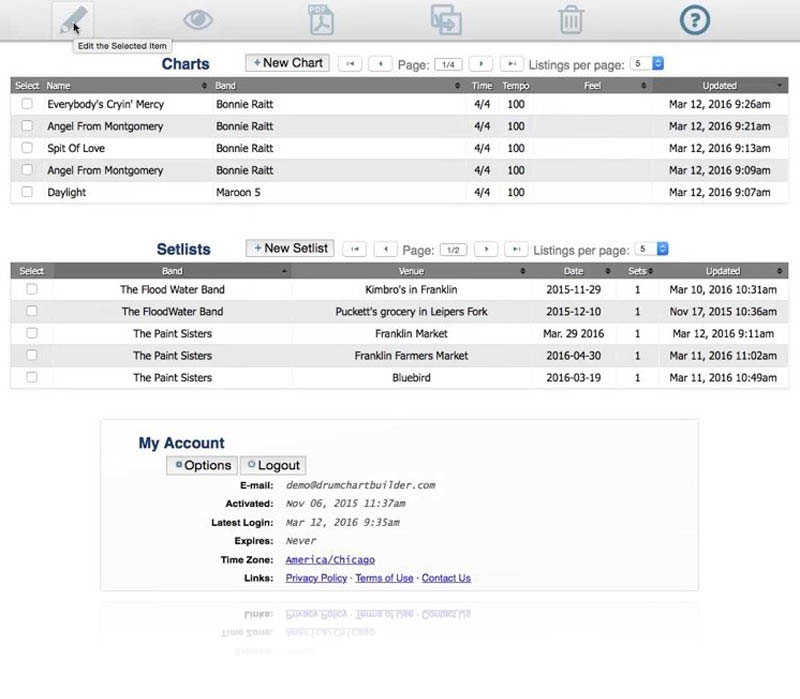Click the New Chart button
The width and height of the screenshot is (800, 699).
tap(288, 63)
